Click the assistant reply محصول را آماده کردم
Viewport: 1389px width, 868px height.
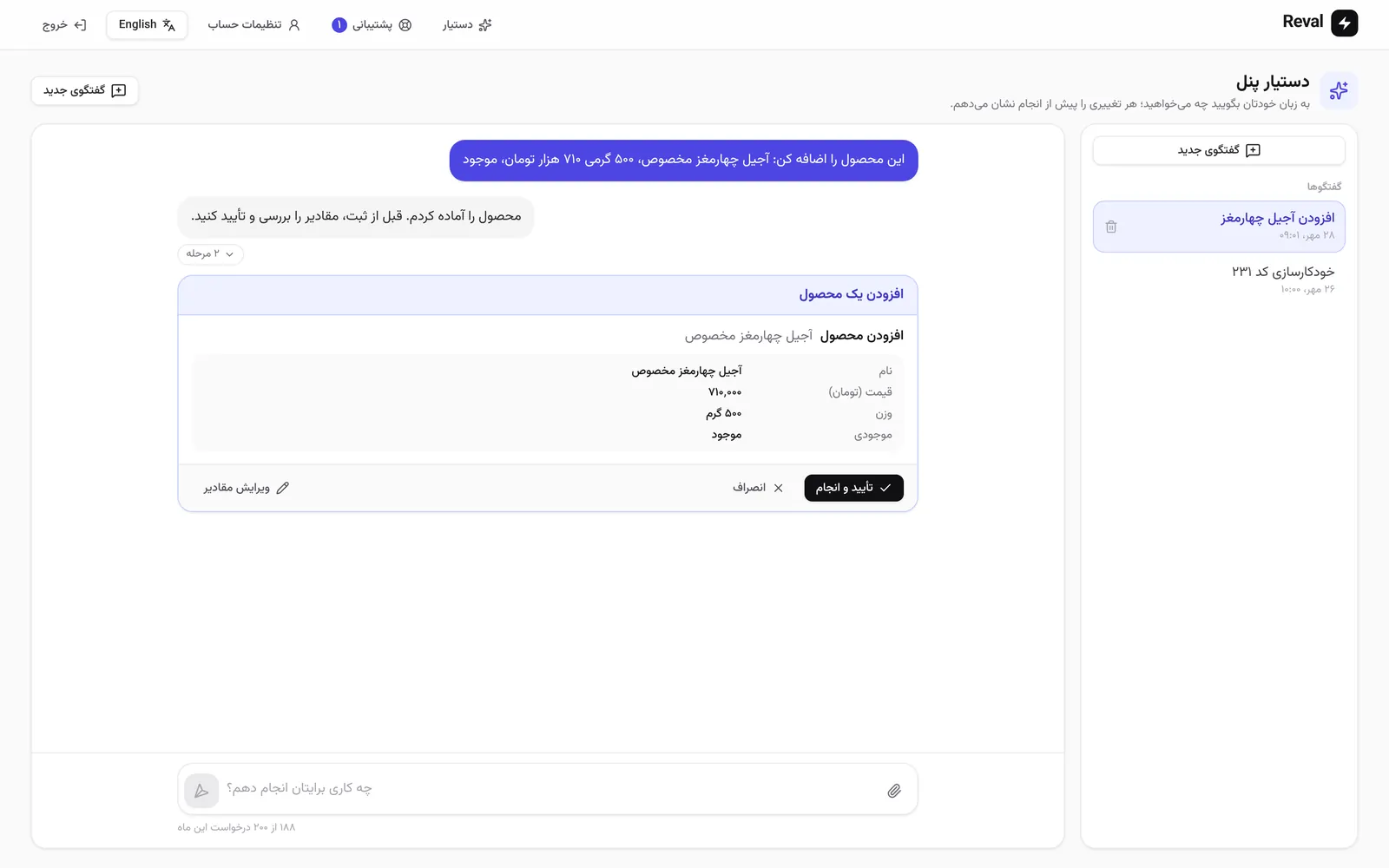356,216
